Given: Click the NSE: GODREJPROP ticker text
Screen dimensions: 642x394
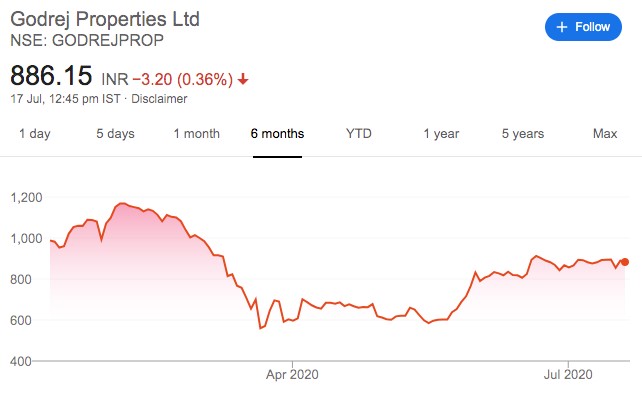Looking at the screenshot, I should 87,40.
